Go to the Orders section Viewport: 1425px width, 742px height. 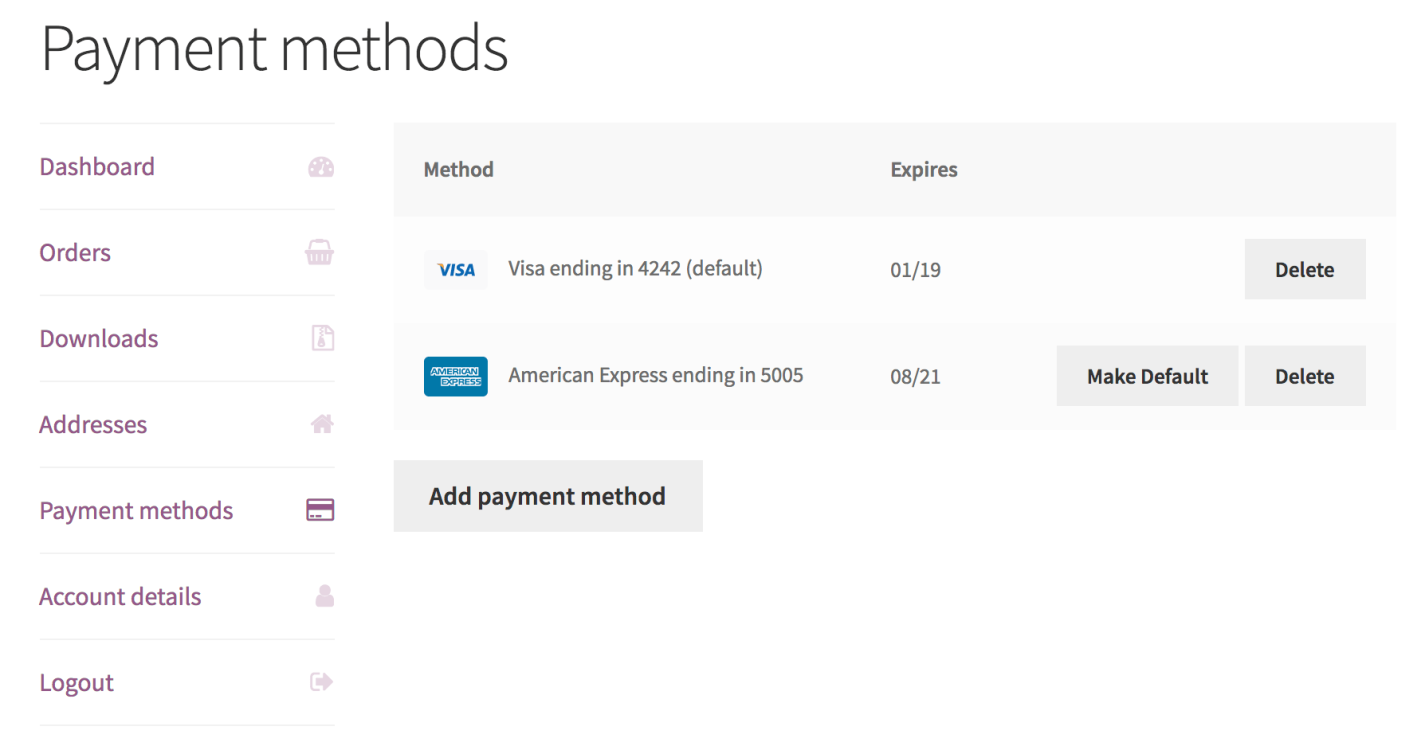click(x=75, y=253)
